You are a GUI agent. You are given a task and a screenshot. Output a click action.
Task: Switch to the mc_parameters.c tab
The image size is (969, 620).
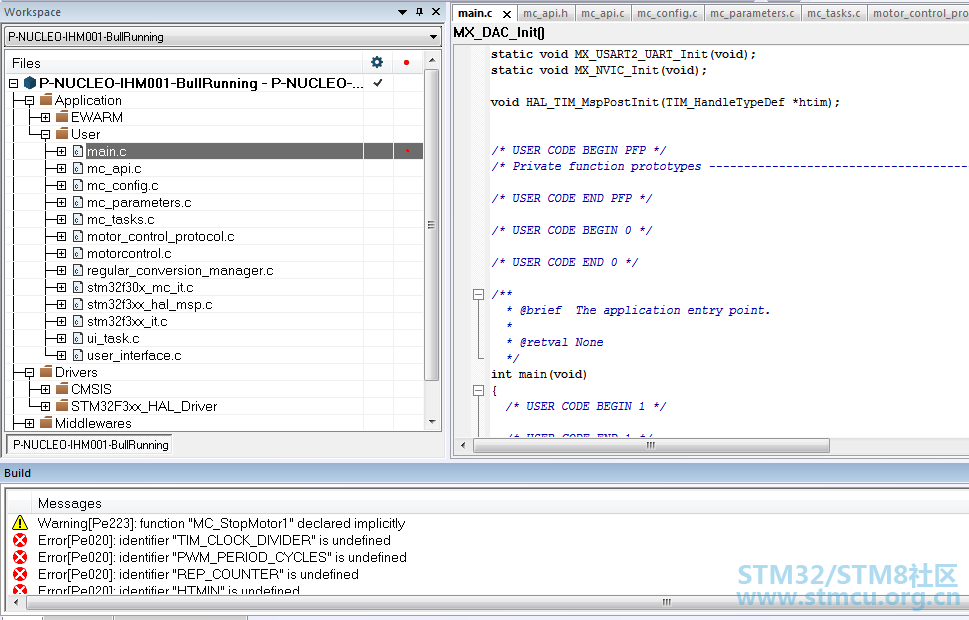coord(752,13)
